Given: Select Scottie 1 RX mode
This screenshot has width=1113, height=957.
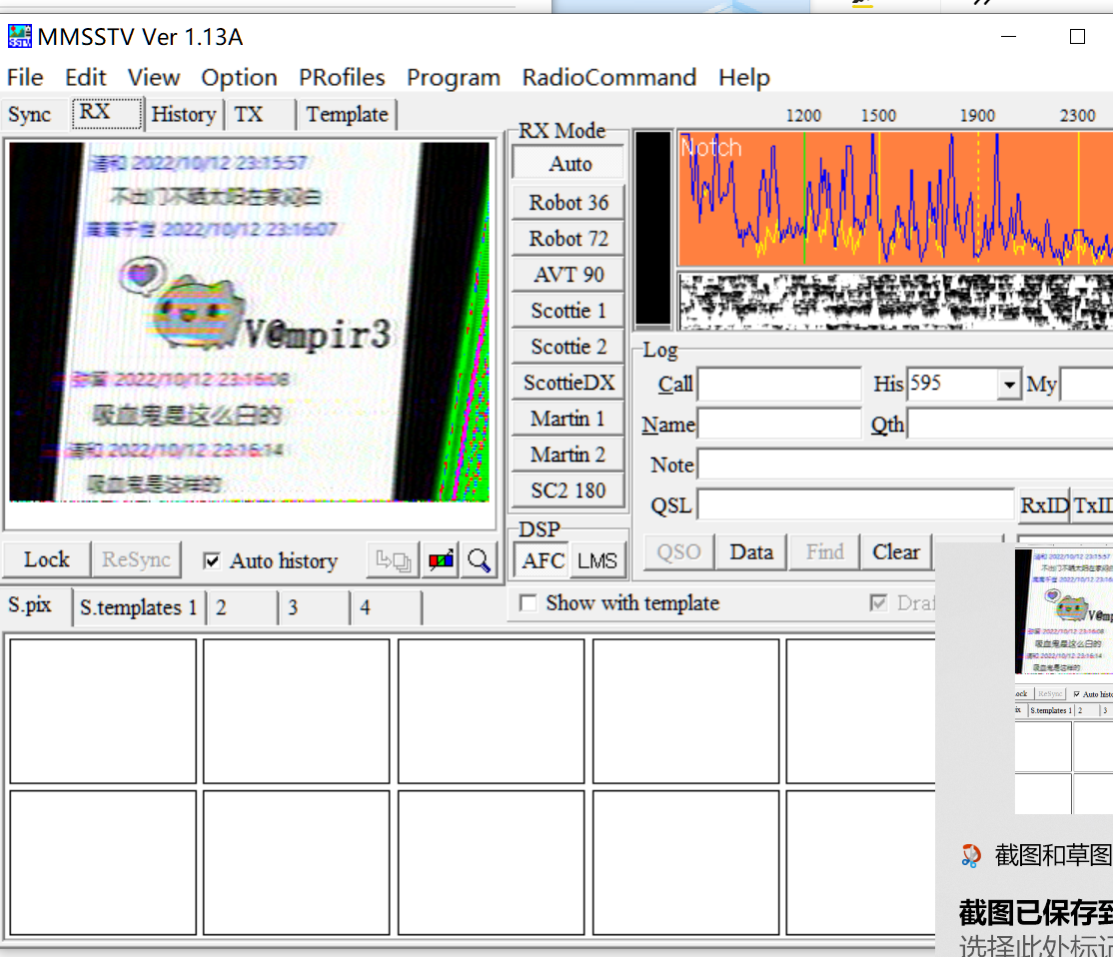Looking at the screenshot, I should click(x=568, y=311).
